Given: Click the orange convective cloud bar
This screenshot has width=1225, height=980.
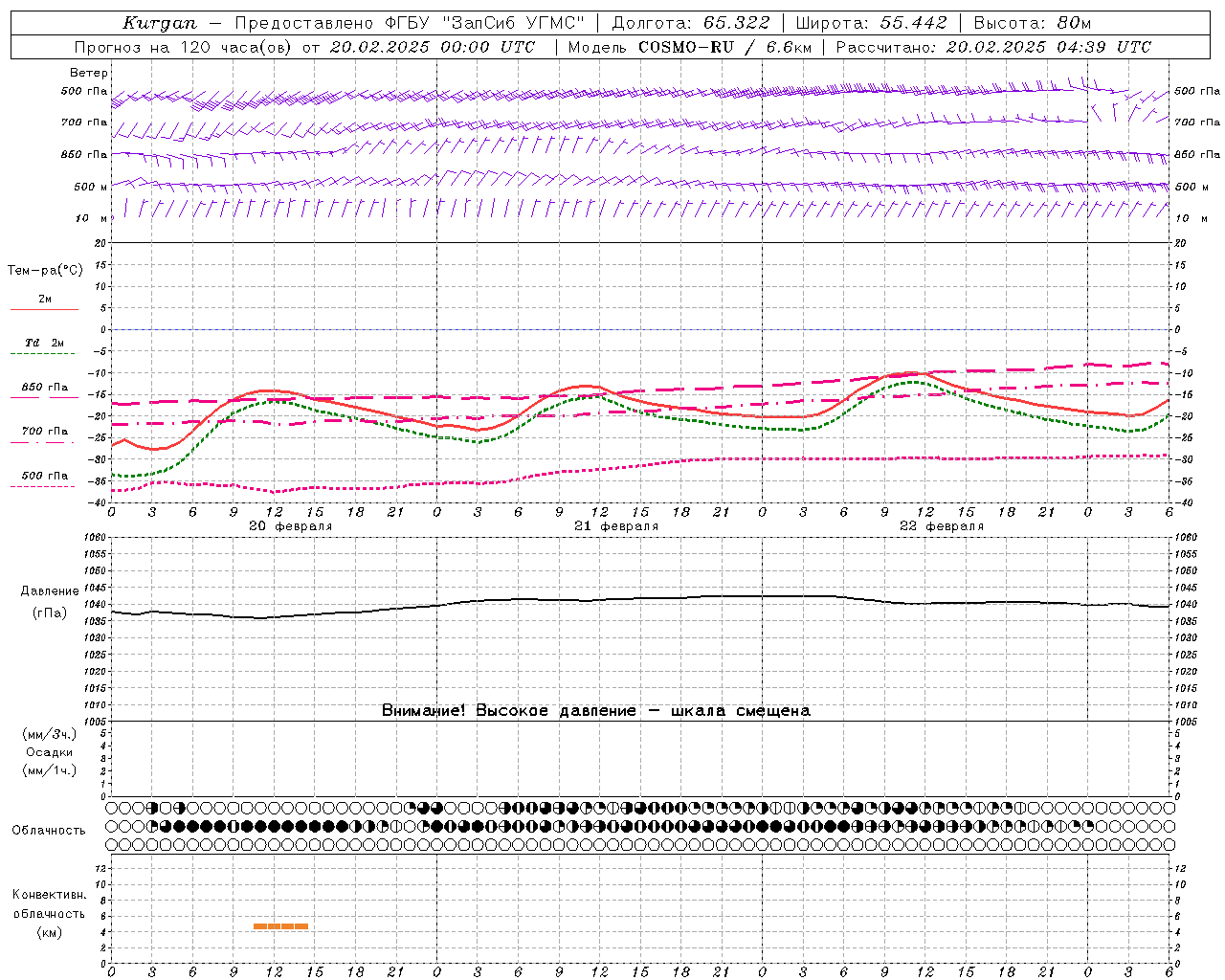Looking at the screenshot, I should pos(280,926).
